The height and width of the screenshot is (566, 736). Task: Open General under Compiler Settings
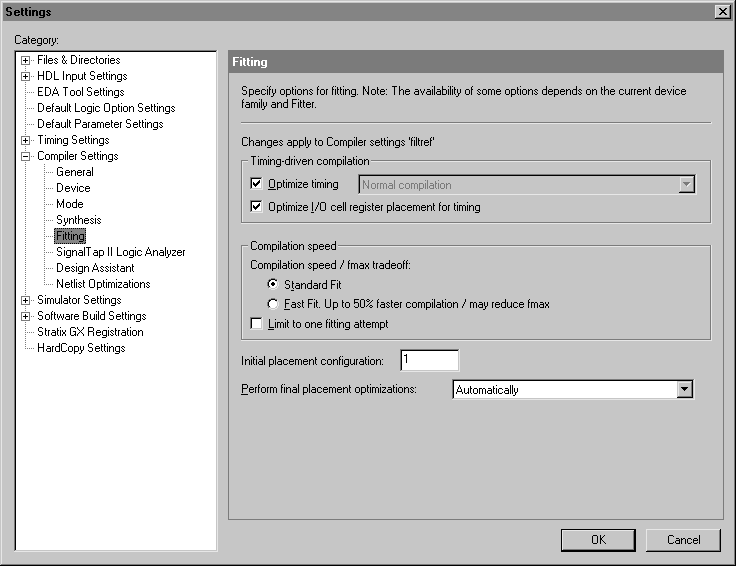click(x=75, y=172)
